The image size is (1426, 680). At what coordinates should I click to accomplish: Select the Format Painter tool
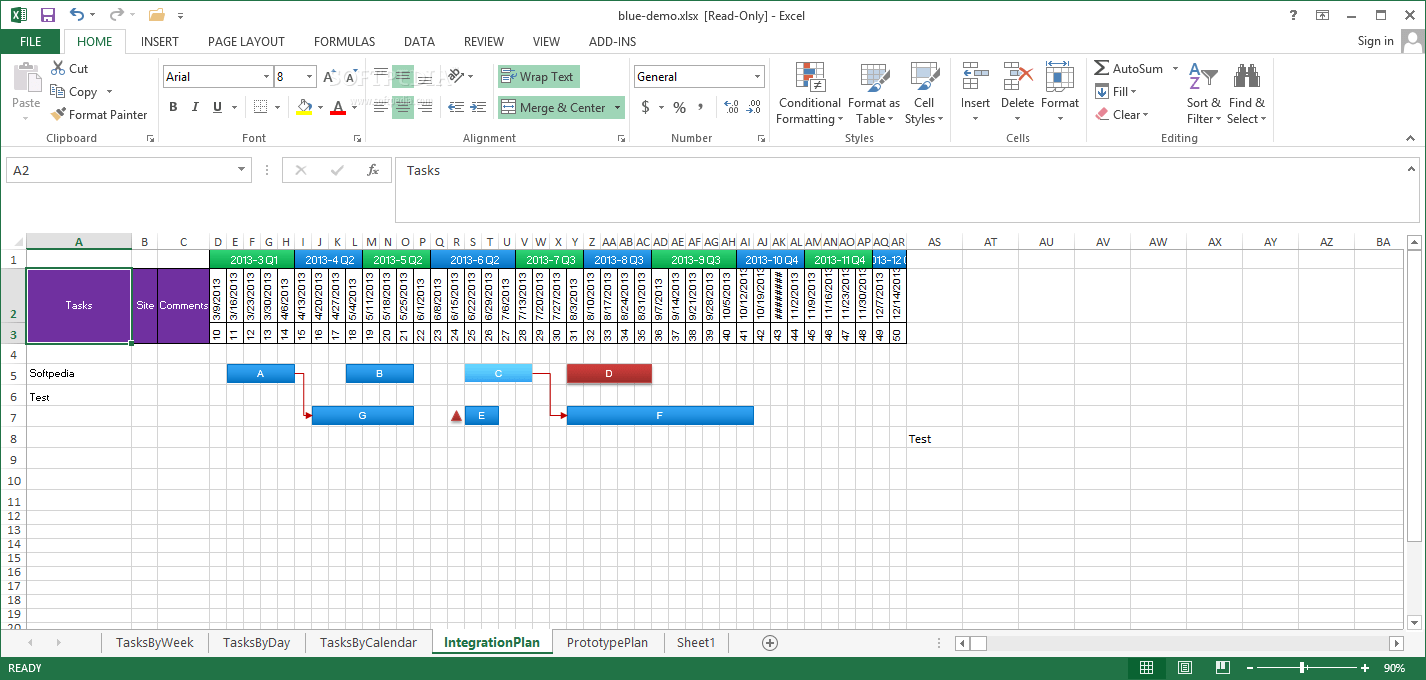(98, 114)
